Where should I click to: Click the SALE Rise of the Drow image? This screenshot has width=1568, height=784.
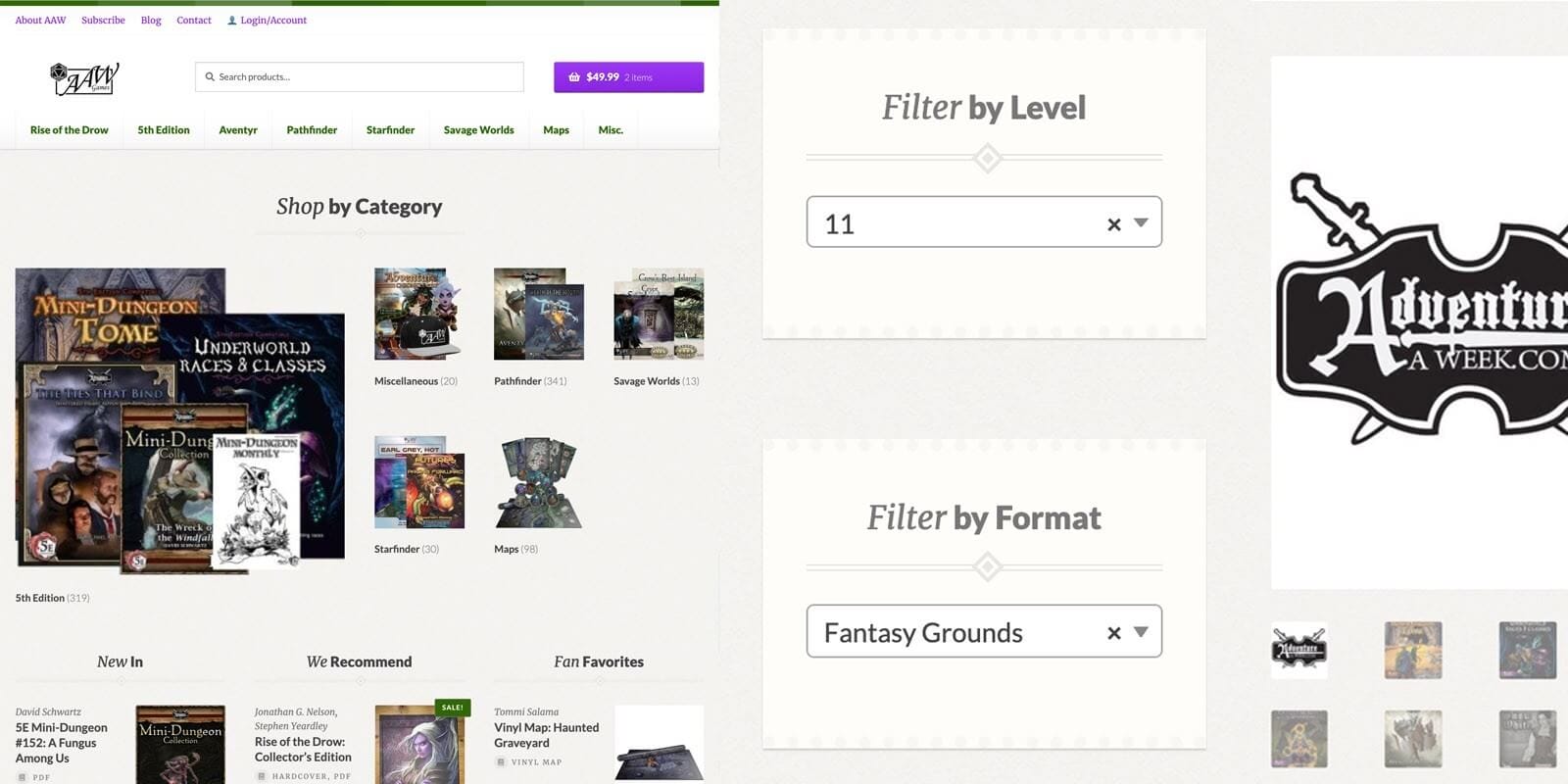(x=419, y=745)
